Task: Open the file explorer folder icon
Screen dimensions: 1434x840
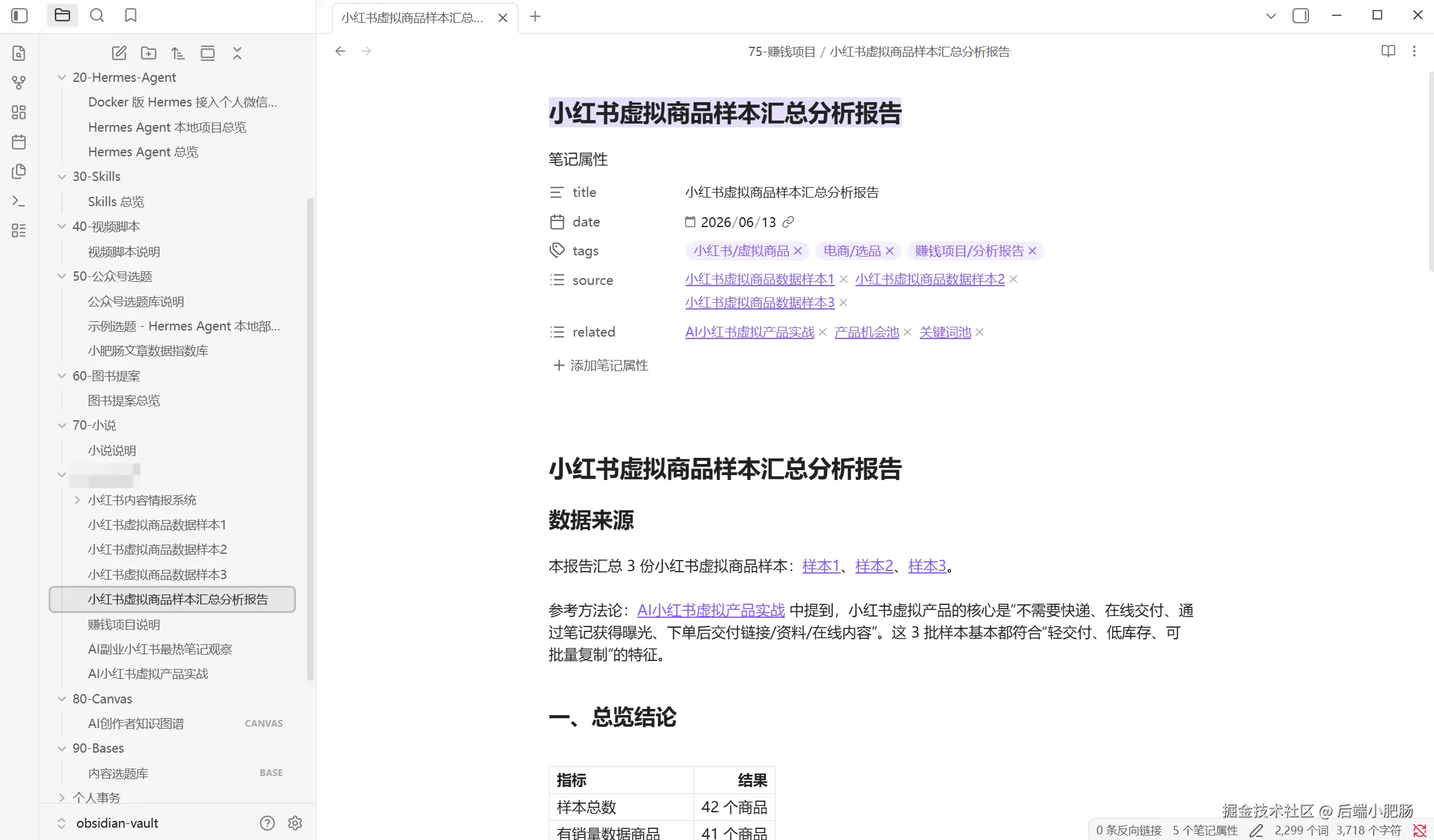Action: point(62,15)
